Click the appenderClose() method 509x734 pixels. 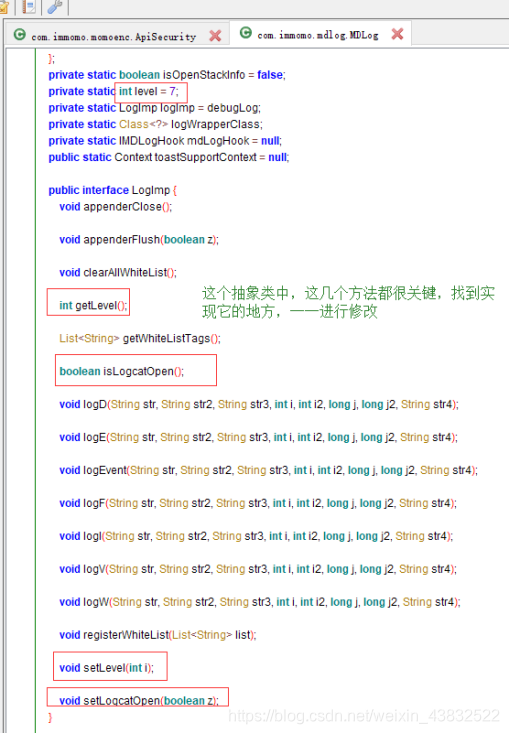pyautogui.click(x=116, y=206)
